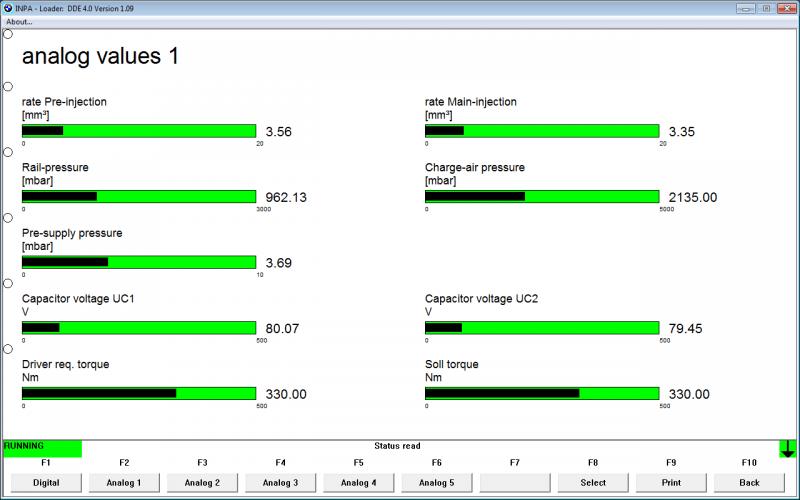Click the green RUNNING status indicator
The image size is (800, 500).
pyautogui.click(x=42, y=448)
